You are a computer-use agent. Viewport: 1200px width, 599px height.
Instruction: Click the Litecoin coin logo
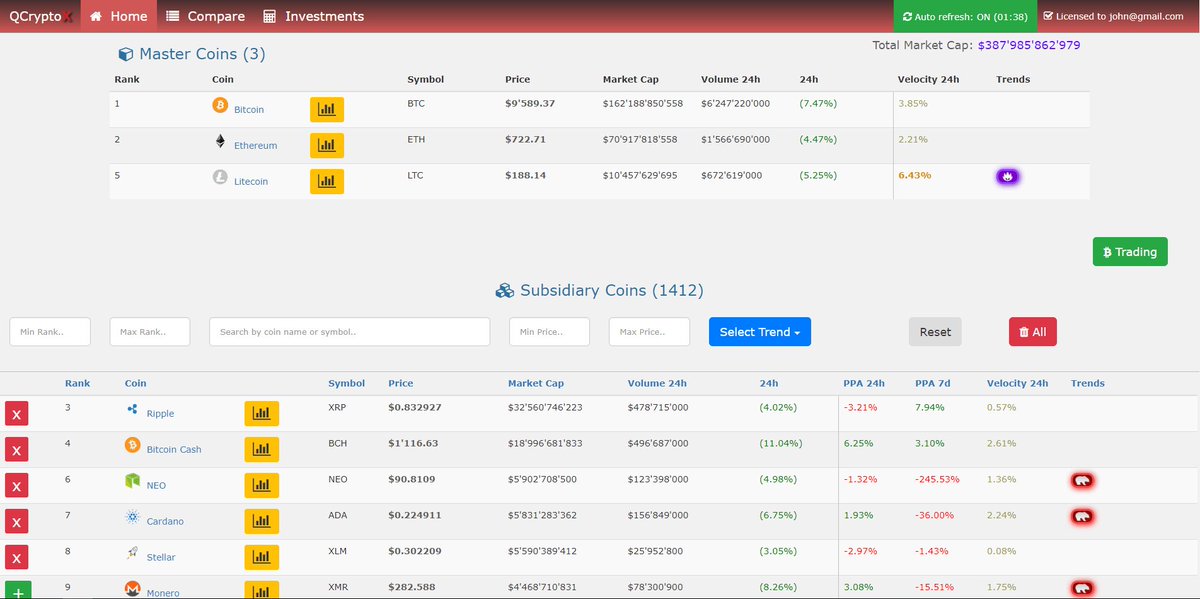[x=220, y=177]
